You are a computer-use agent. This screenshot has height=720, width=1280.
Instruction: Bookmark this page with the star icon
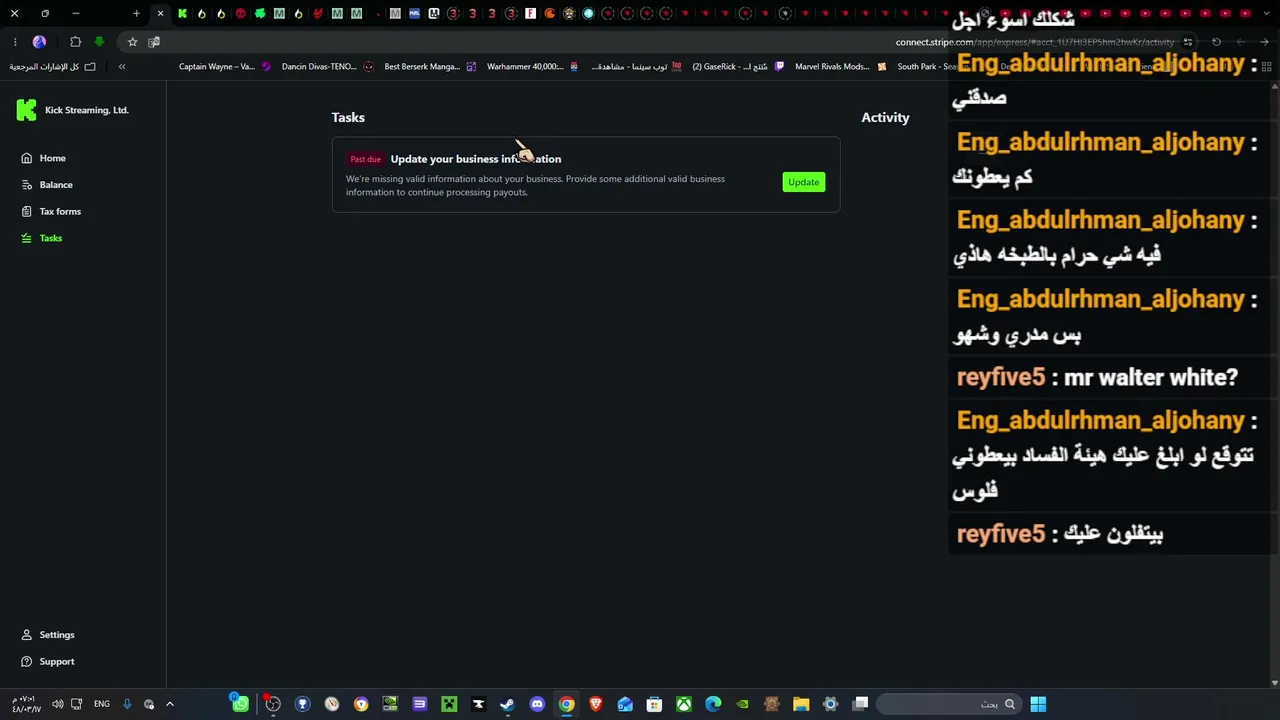[132, 42]
